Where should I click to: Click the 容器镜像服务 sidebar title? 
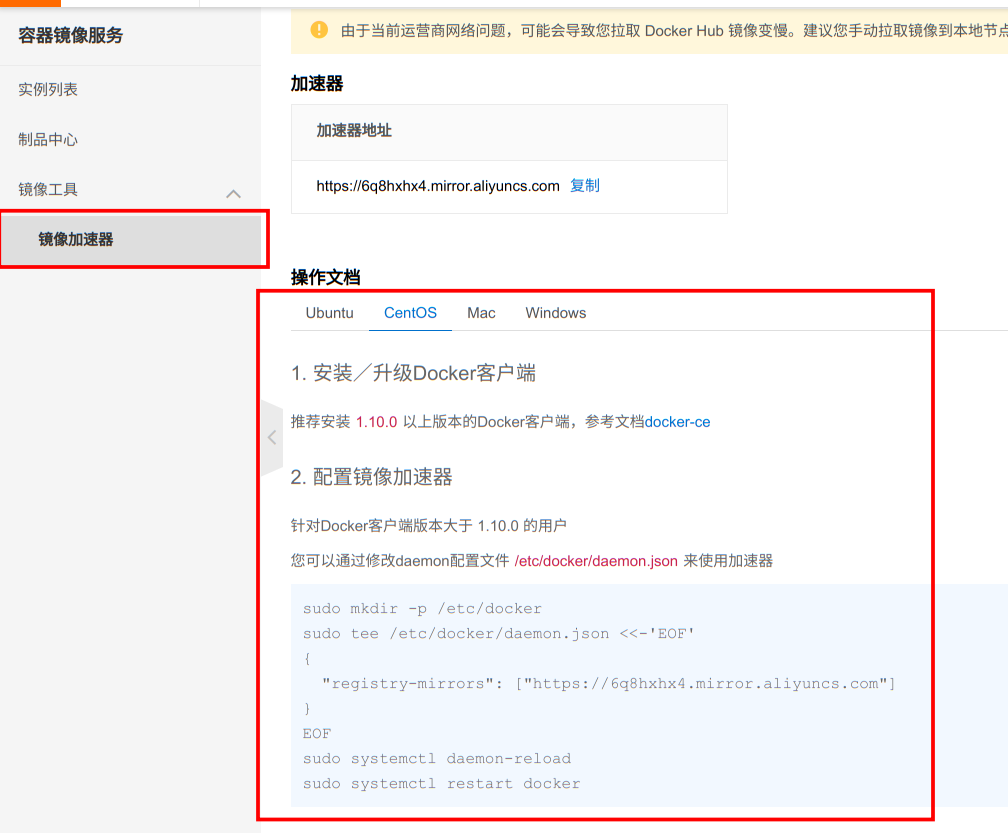click(x=71, y=35)
